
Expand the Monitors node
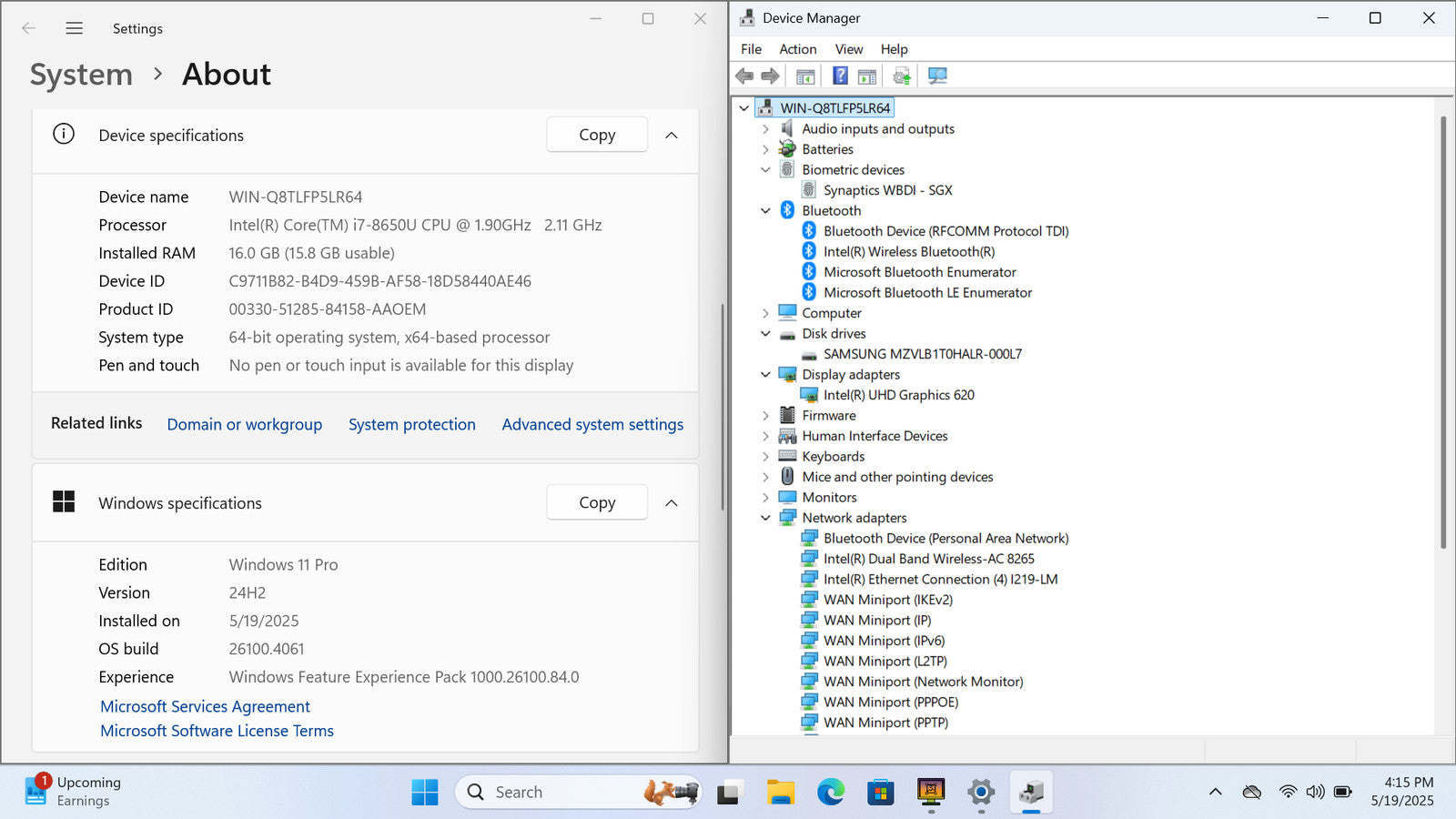coord(765,498)
